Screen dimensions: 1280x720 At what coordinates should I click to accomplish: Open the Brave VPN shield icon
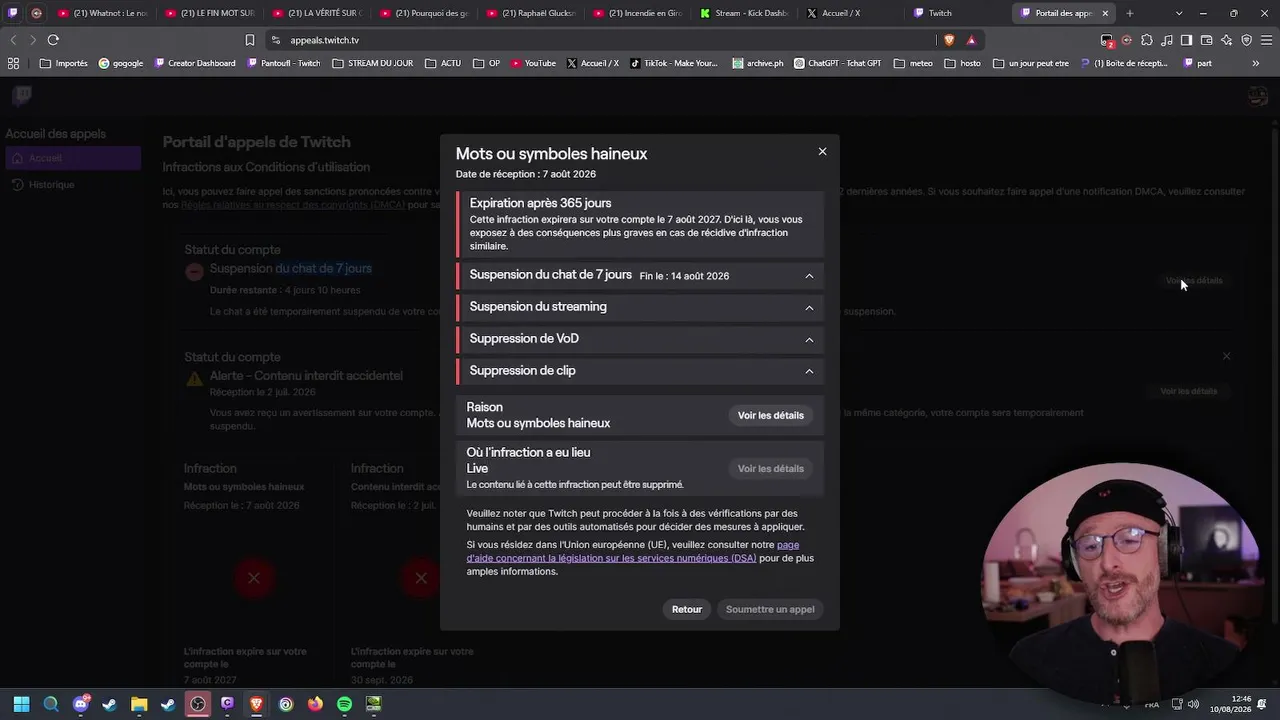click(1246, 40)
